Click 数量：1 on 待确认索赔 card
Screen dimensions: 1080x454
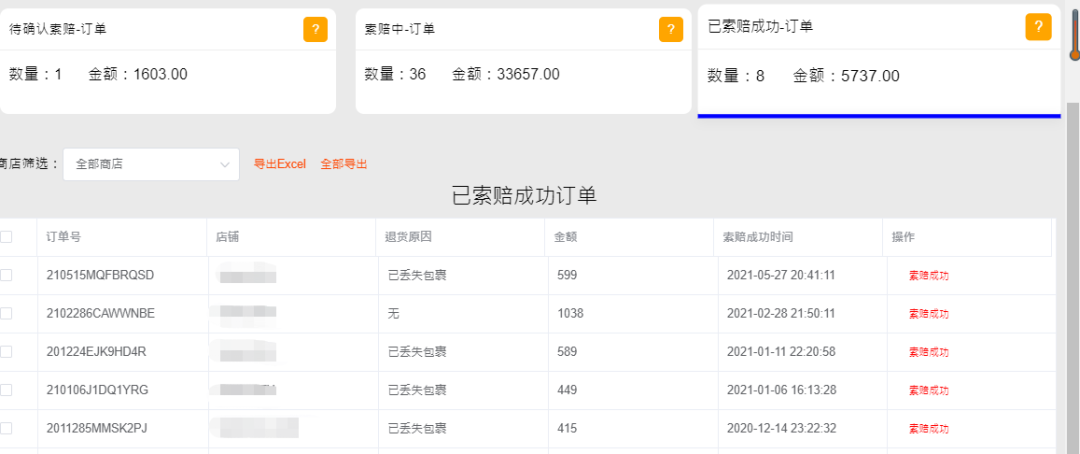[35, 74]
